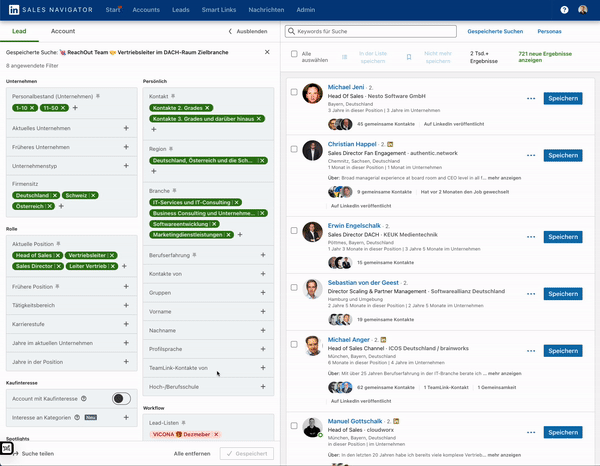Remove the Vertriebsleiter position chip

point(112,255)
